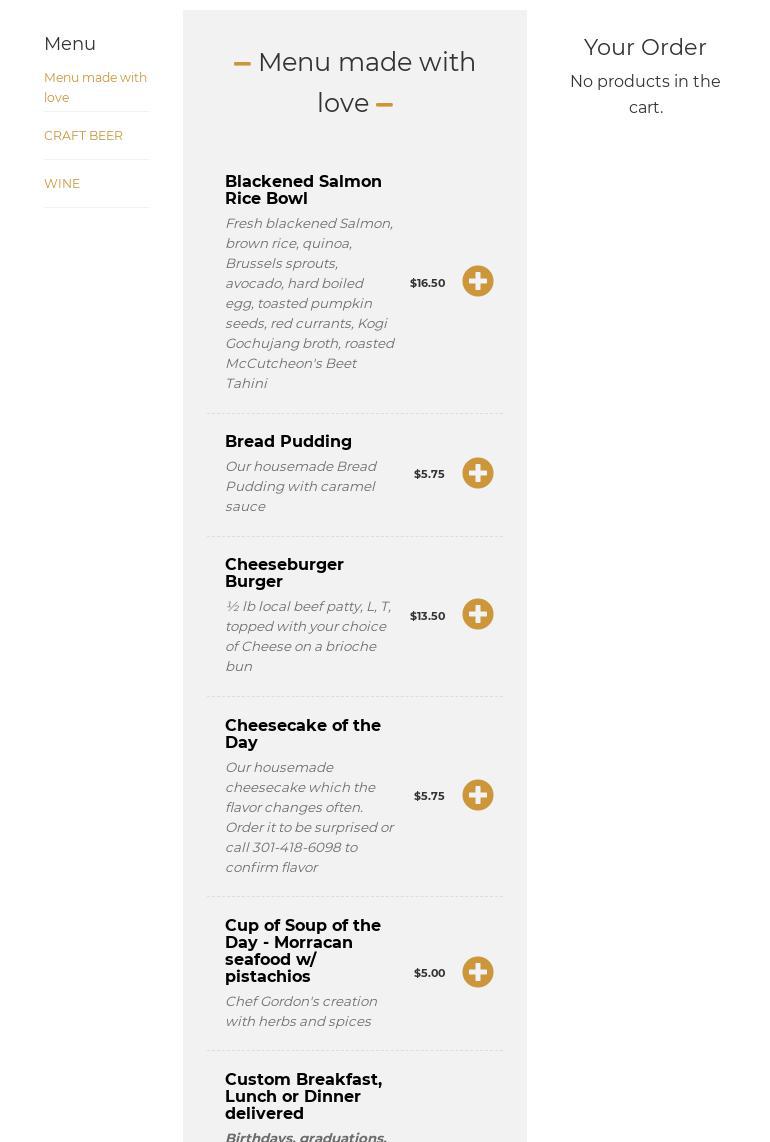
Task: Add Cup of Soup of the Day
Action: [x=477, y=972]
